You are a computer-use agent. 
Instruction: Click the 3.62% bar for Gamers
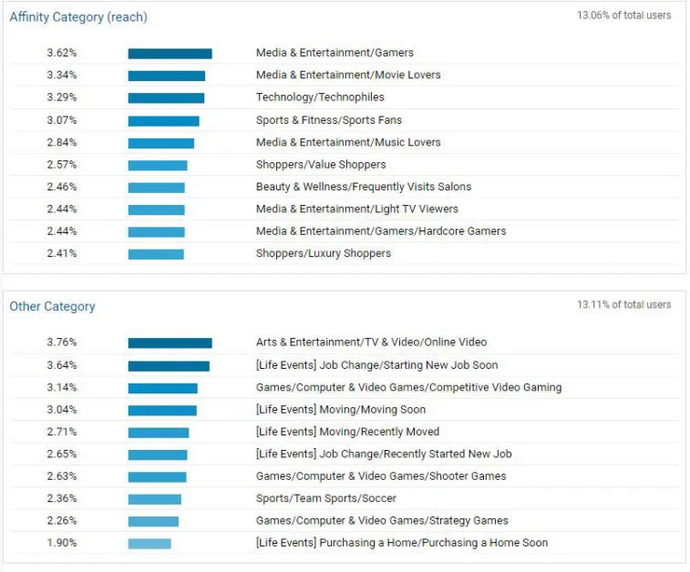point(170,53)
